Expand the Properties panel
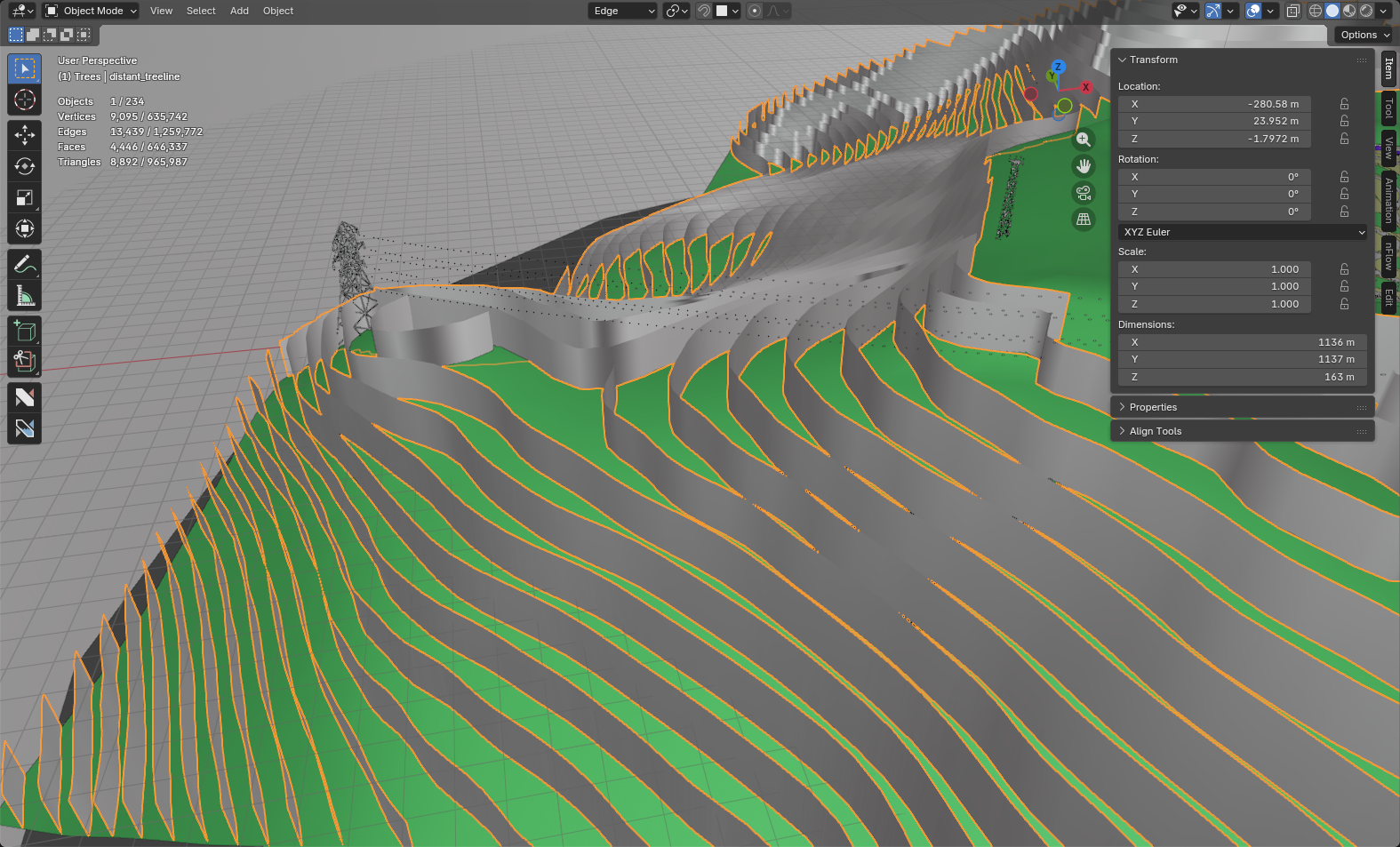1400x847 pixels. pos(1152,407)
